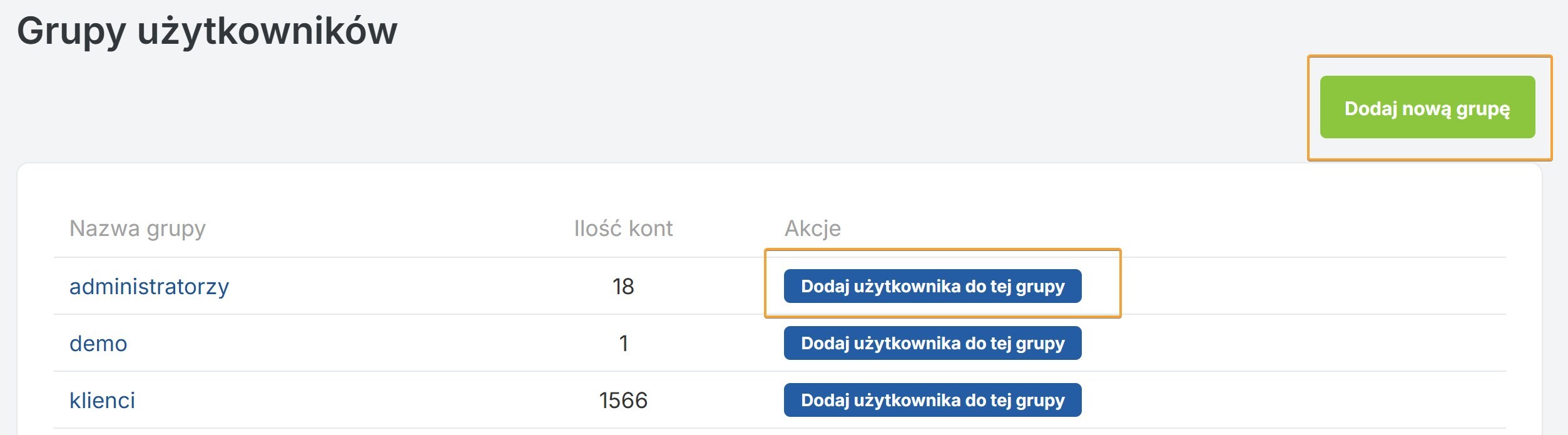The image size is (1568, 435).
Task: Open the klienci group link
Action: [102, 401]
